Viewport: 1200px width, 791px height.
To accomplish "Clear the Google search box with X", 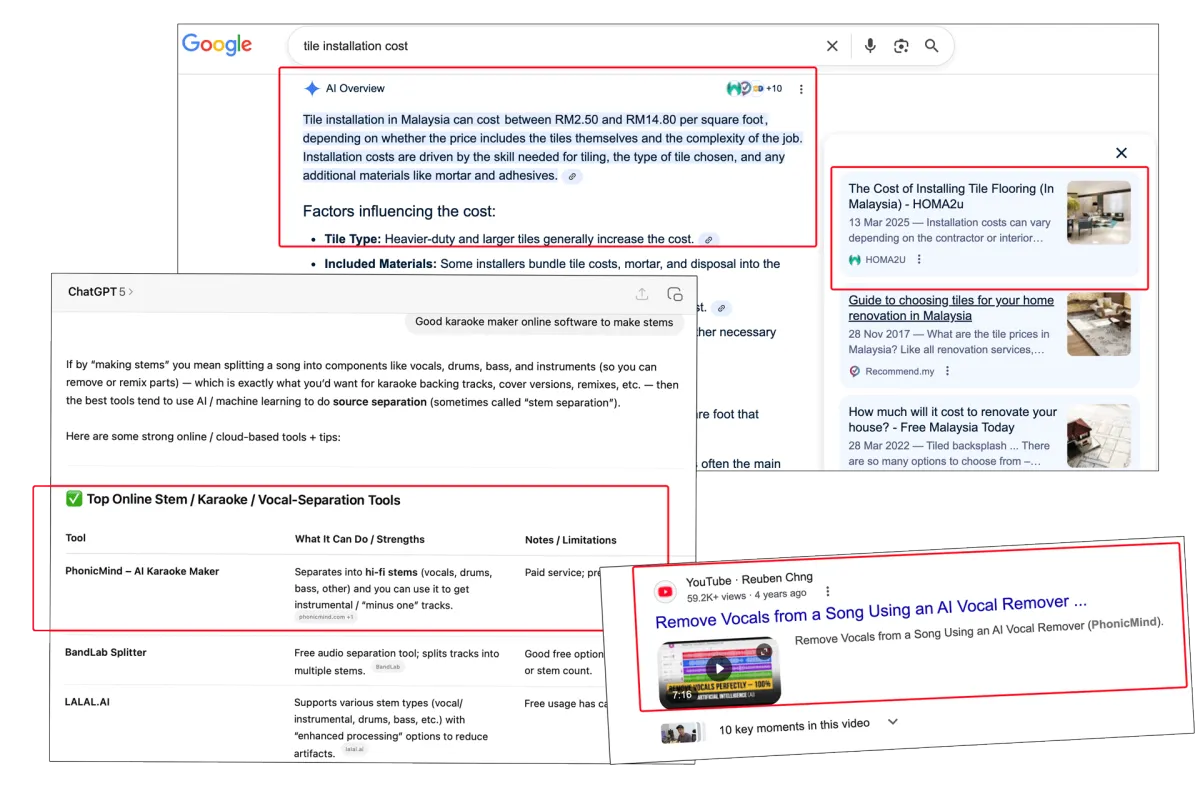I will (x=832, y=46).
